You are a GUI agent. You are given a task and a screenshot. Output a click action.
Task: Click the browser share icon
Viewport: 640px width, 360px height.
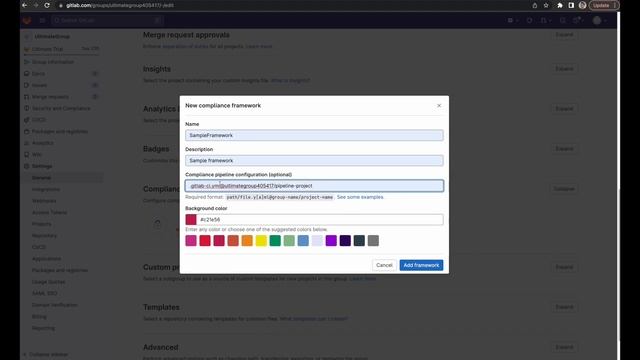(535, 5)
